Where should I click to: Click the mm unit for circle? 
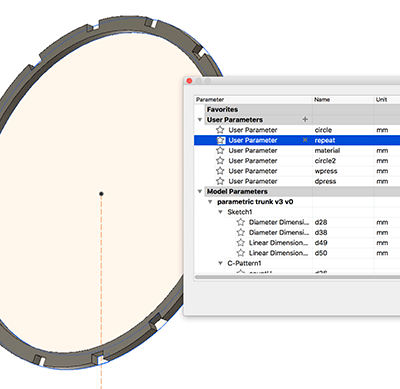(382, 130)
